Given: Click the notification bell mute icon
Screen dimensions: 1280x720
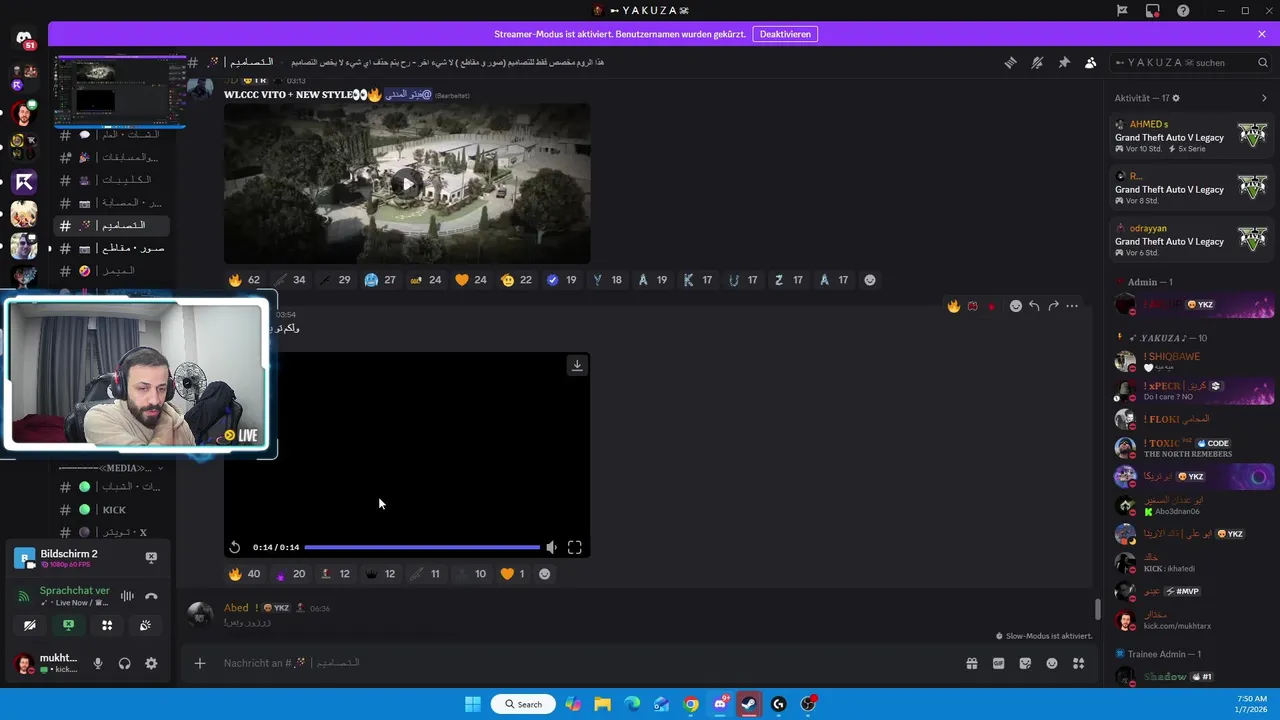Looking at the screenshot, I should click(1037, 62).
